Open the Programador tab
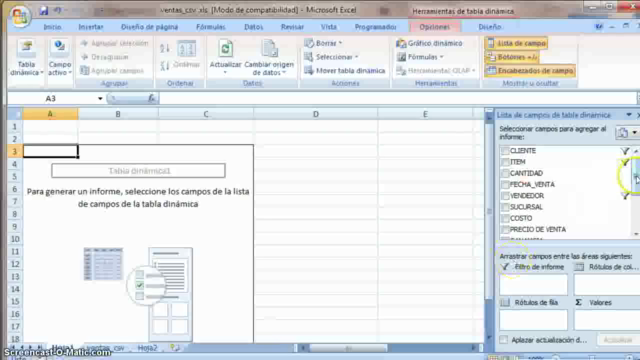The image size is (640, 360). click(376, 27)
